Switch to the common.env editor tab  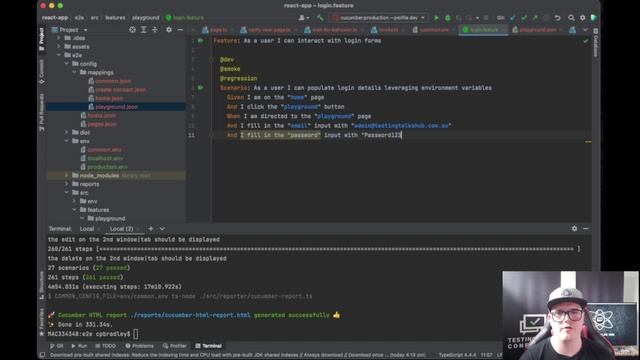[x=433, y=30]
